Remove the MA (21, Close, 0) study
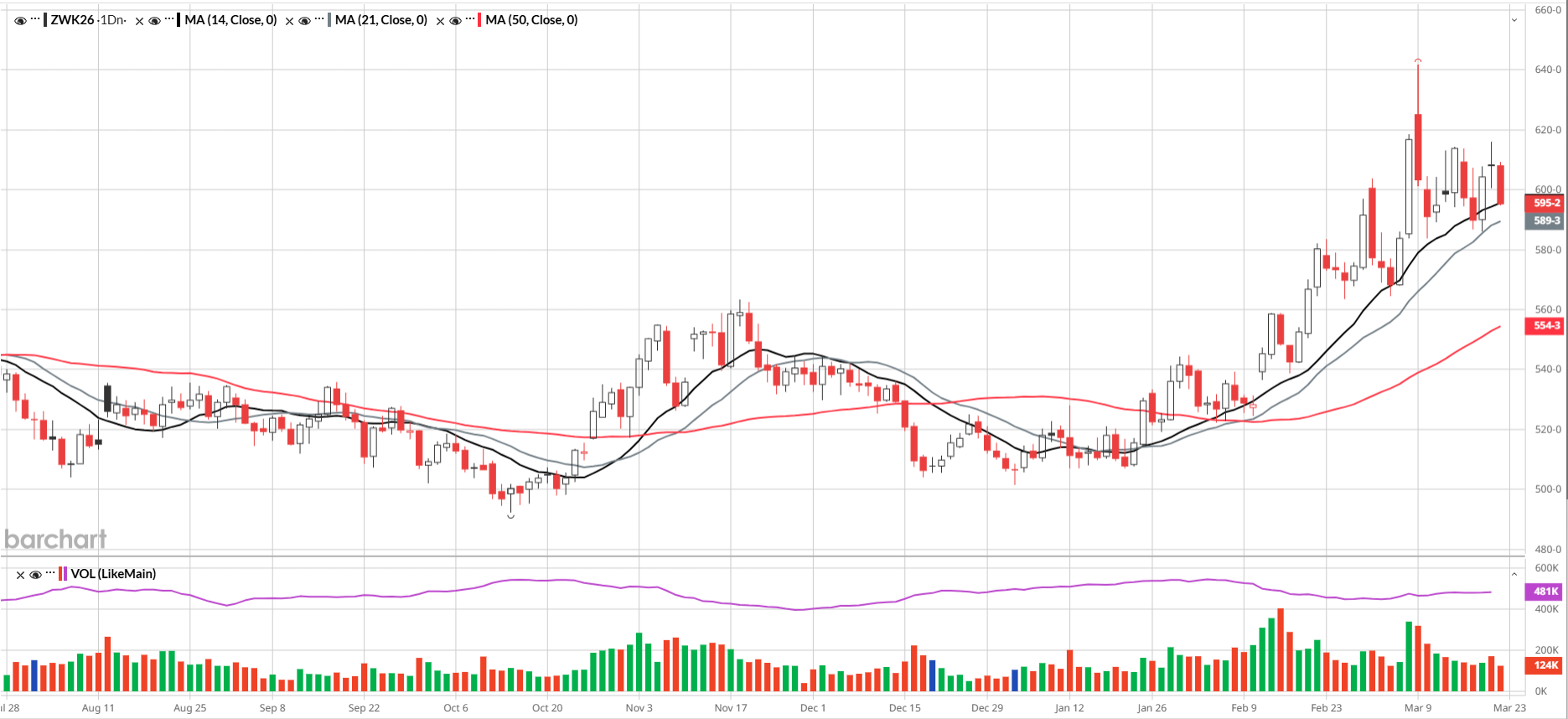Image resolution: width=1568 pixels, height=719 pixels. 289,21
